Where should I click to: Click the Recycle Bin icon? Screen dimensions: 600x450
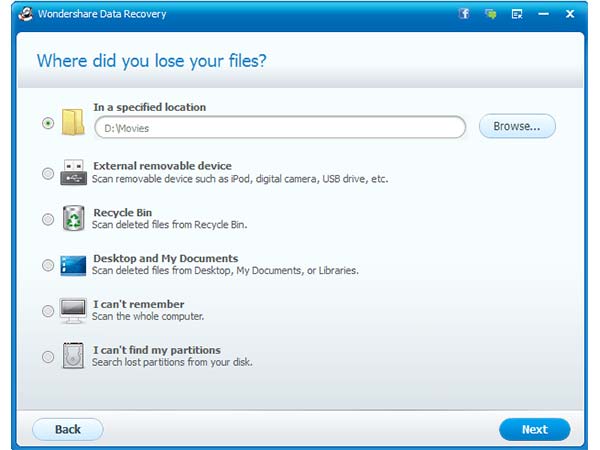73,218
